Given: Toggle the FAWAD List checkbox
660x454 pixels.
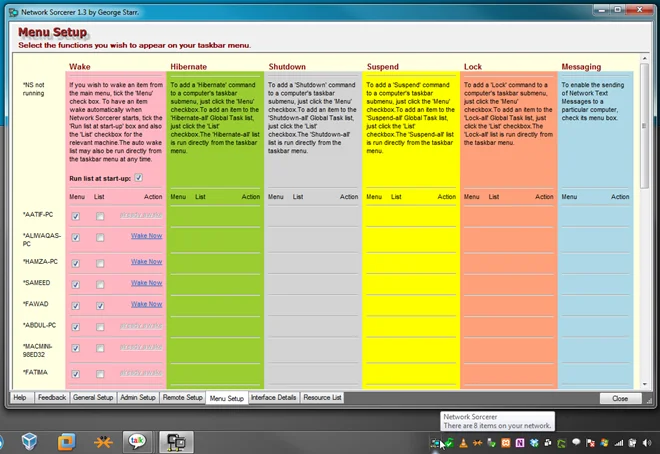Looking at the screenshot, I should coord(100,306).
